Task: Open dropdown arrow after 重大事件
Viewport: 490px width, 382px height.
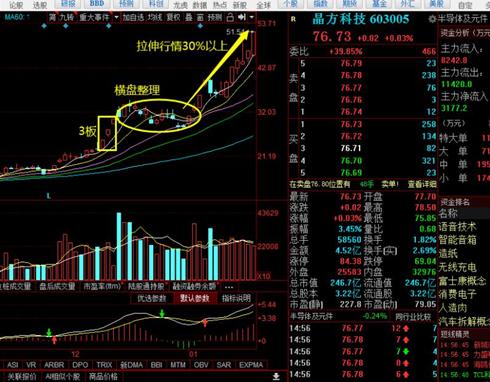Action: click(x=116, y=17)
